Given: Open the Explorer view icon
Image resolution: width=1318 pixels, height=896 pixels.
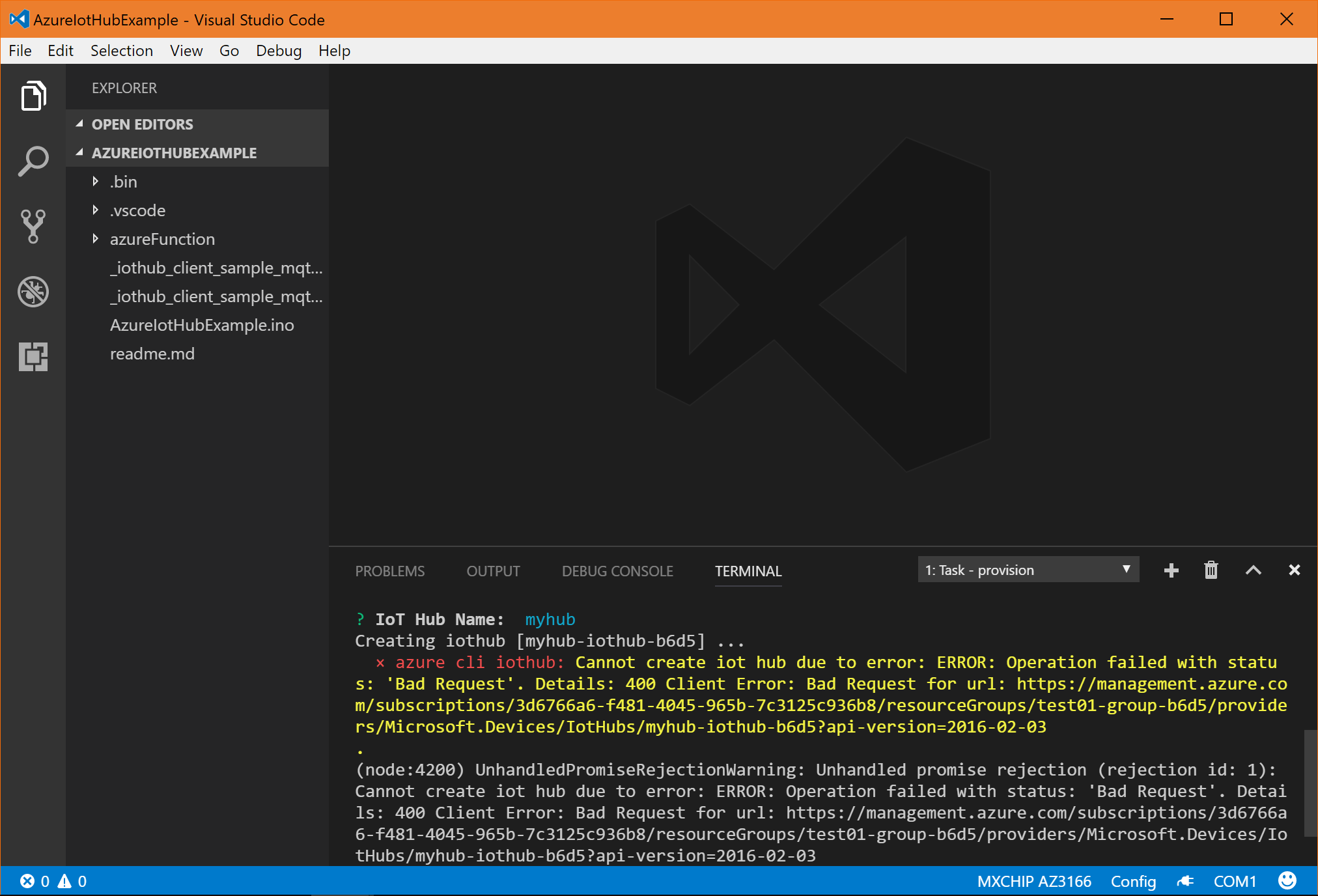Looking at the screenshot, I should tap(33, 96).
